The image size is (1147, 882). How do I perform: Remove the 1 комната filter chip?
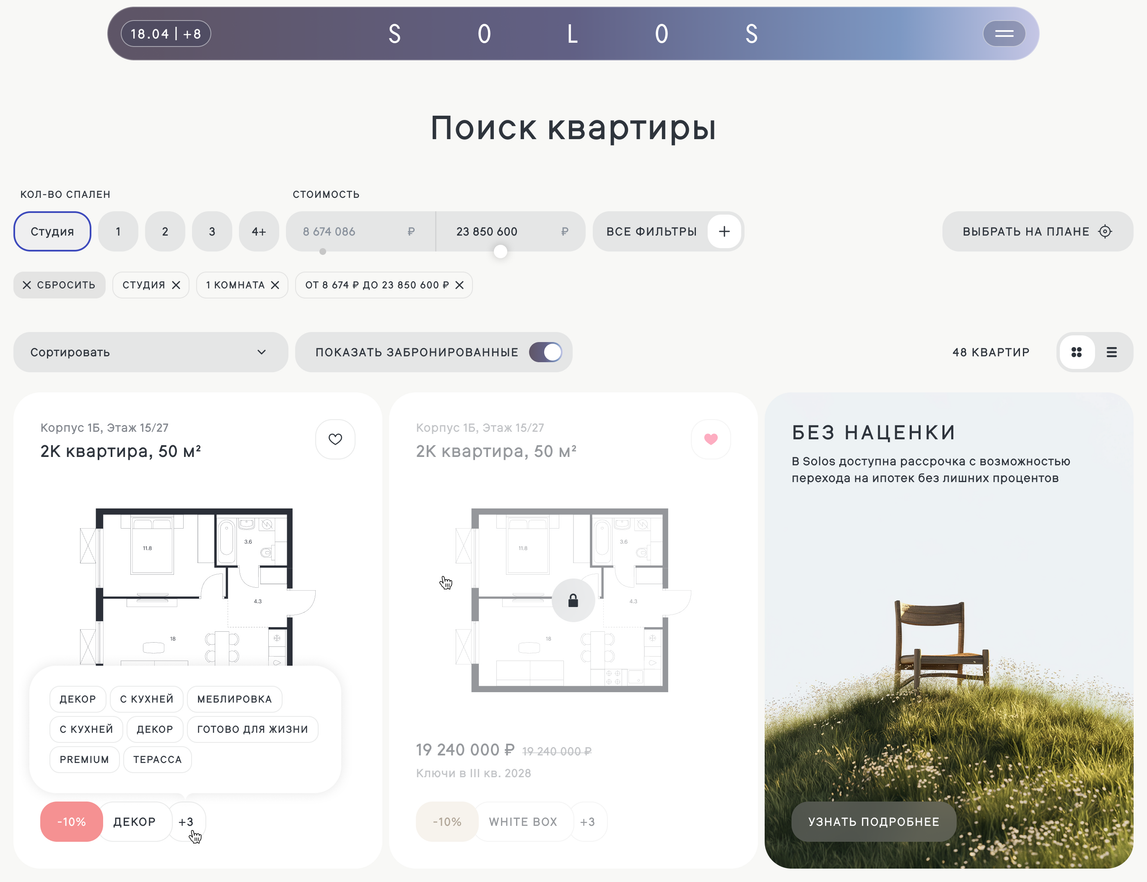pos(275,285)
